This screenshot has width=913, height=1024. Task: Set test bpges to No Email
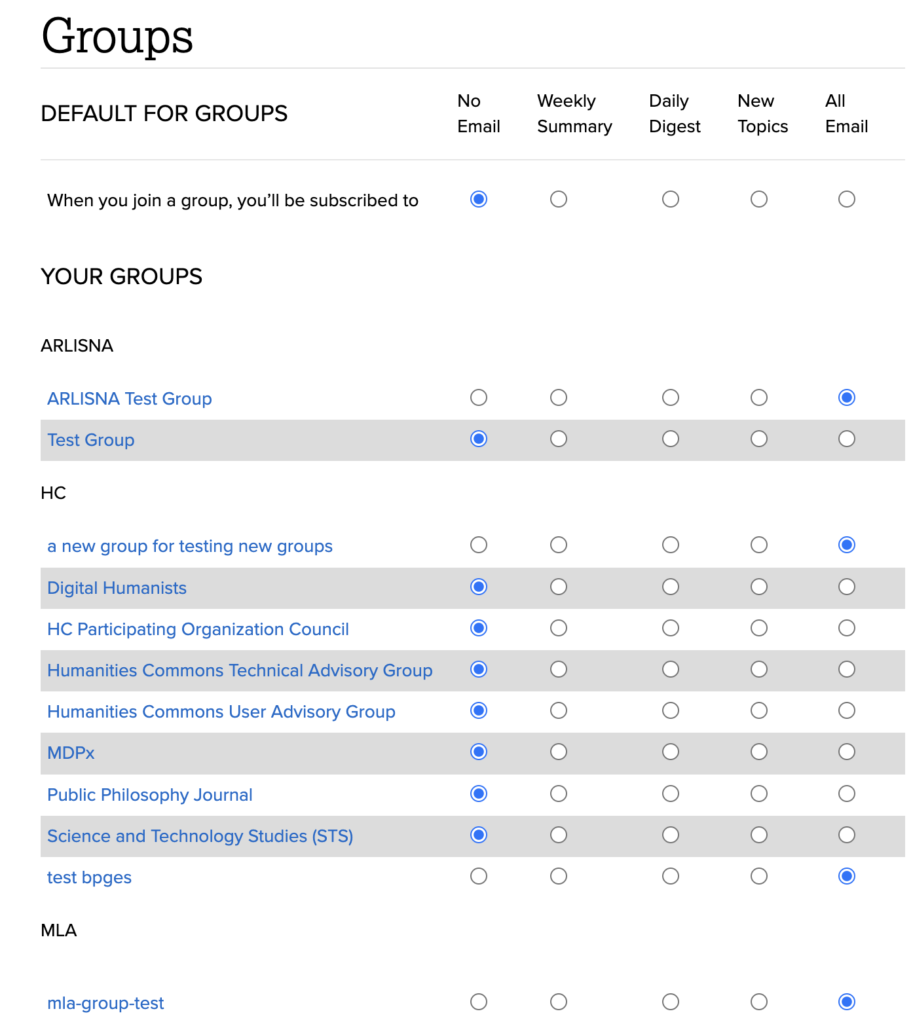[478, 876]
